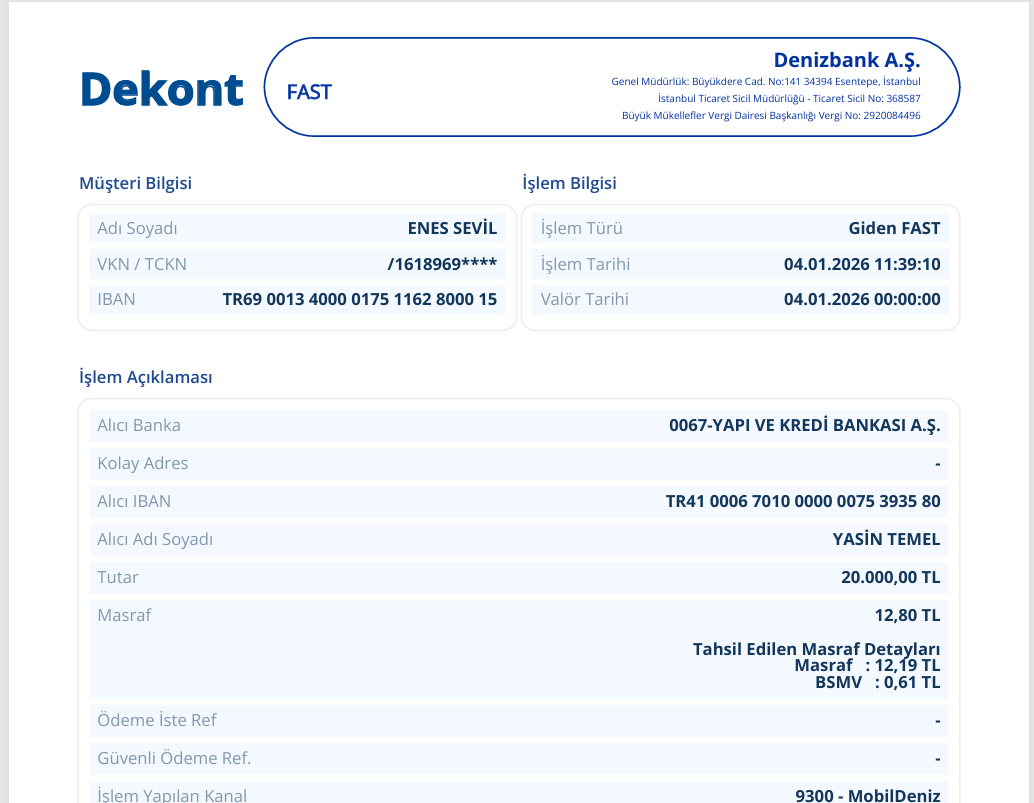Screen dimensions: 1034x803
Task: Click the Güvenli Ödeme Ref. label
Action: point(174,758)
